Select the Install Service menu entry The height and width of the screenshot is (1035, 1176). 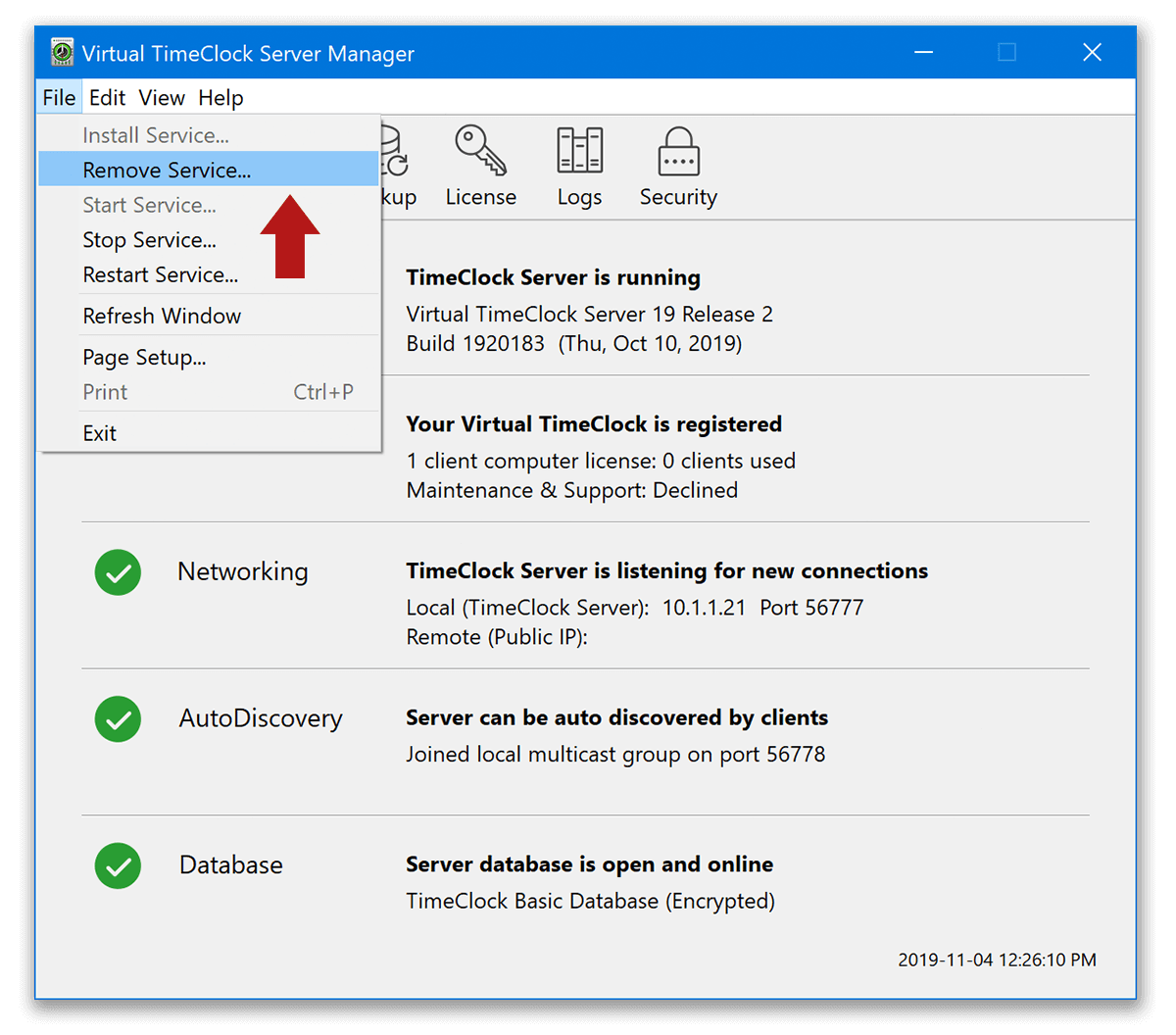[156, 134]
